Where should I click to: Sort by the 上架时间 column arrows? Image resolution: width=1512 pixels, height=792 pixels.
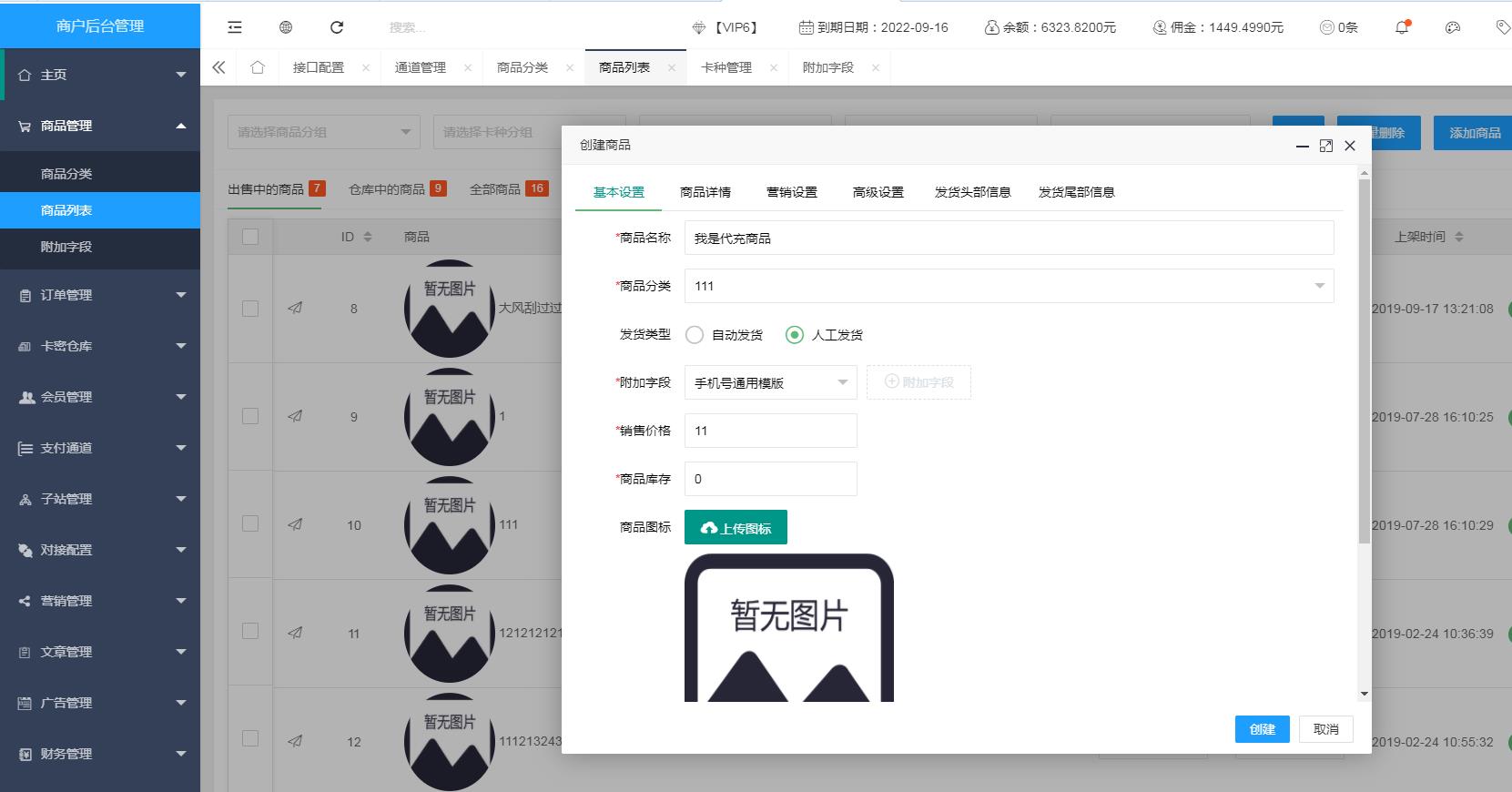click(1459, 237)
